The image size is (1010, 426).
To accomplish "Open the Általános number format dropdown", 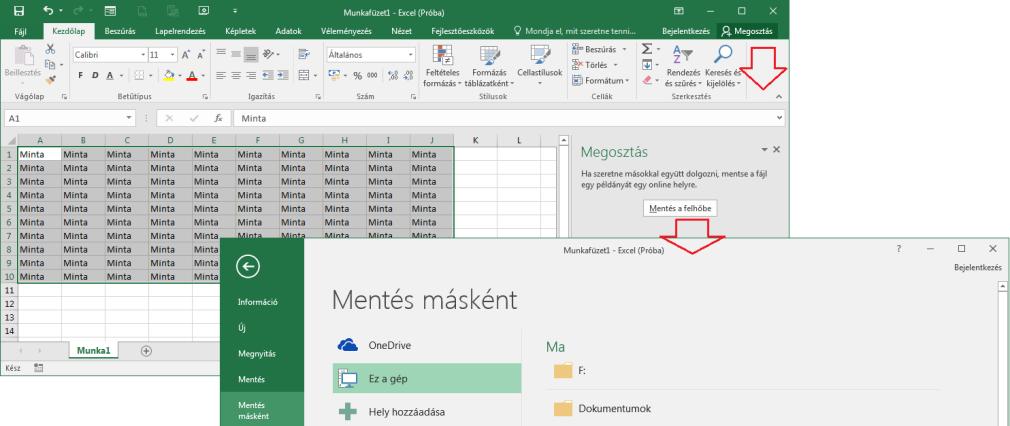I will click(410, 55).
